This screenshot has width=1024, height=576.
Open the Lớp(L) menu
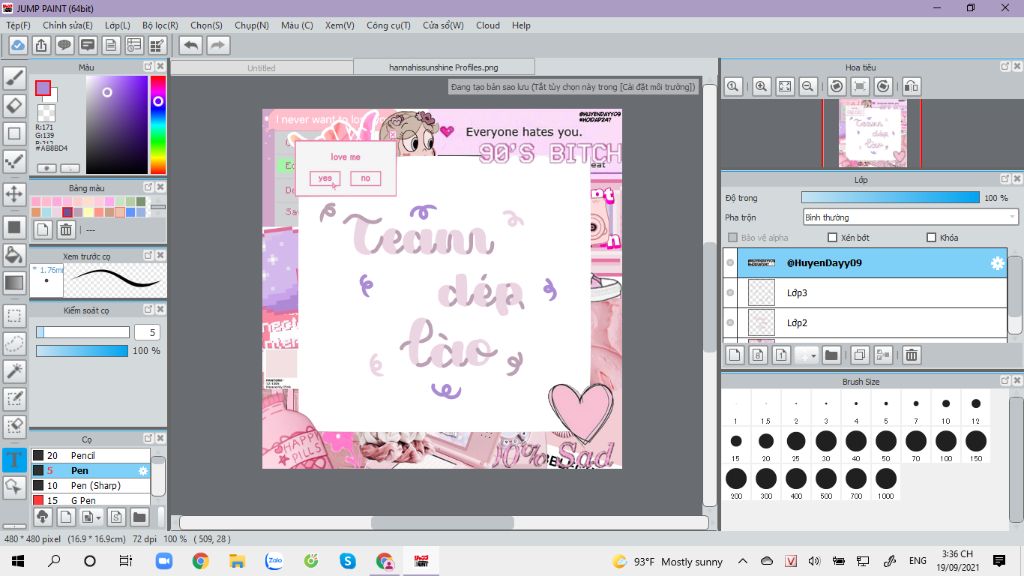(118, 25)
